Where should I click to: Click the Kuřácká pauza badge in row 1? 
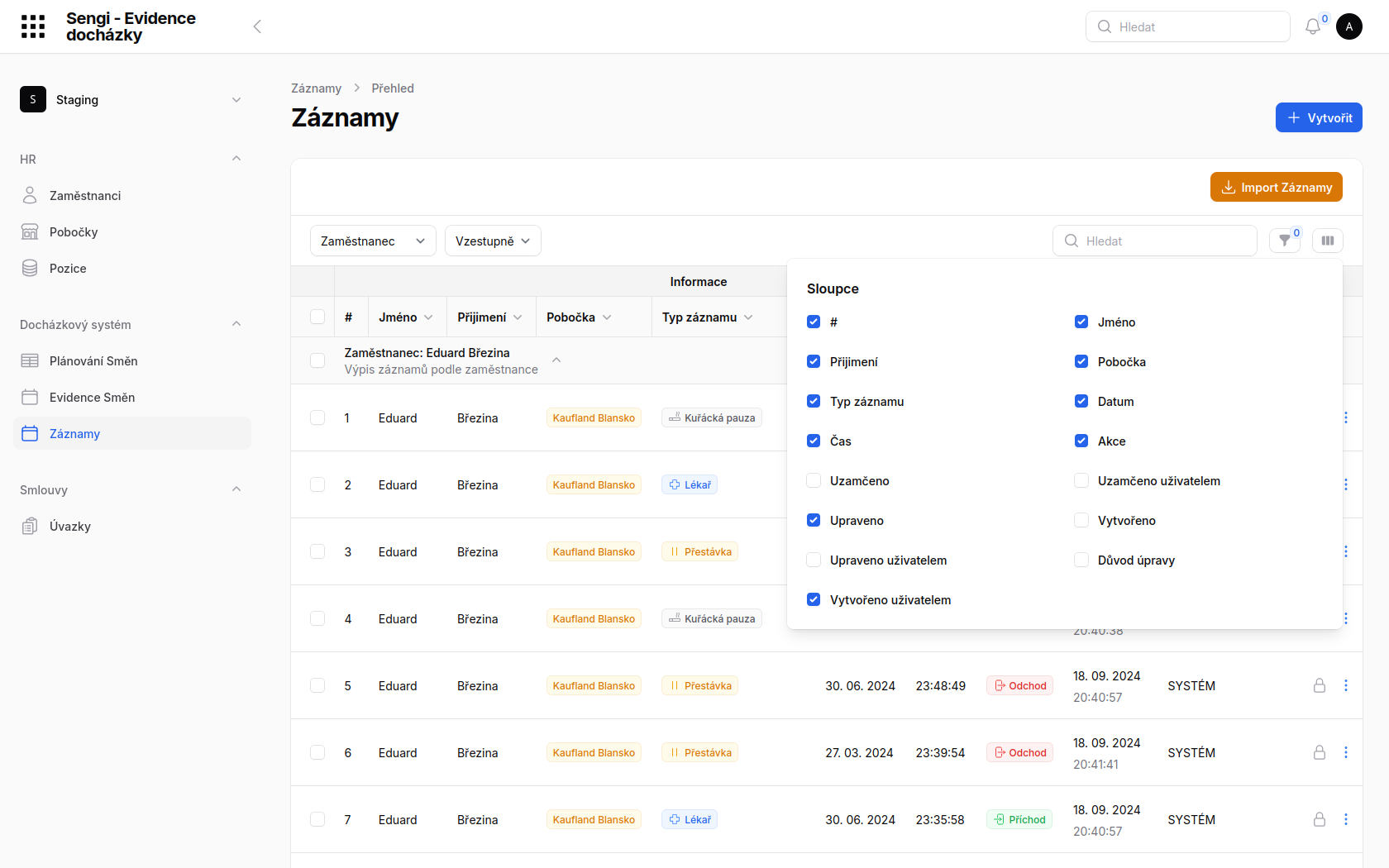[x=712, y=417]
